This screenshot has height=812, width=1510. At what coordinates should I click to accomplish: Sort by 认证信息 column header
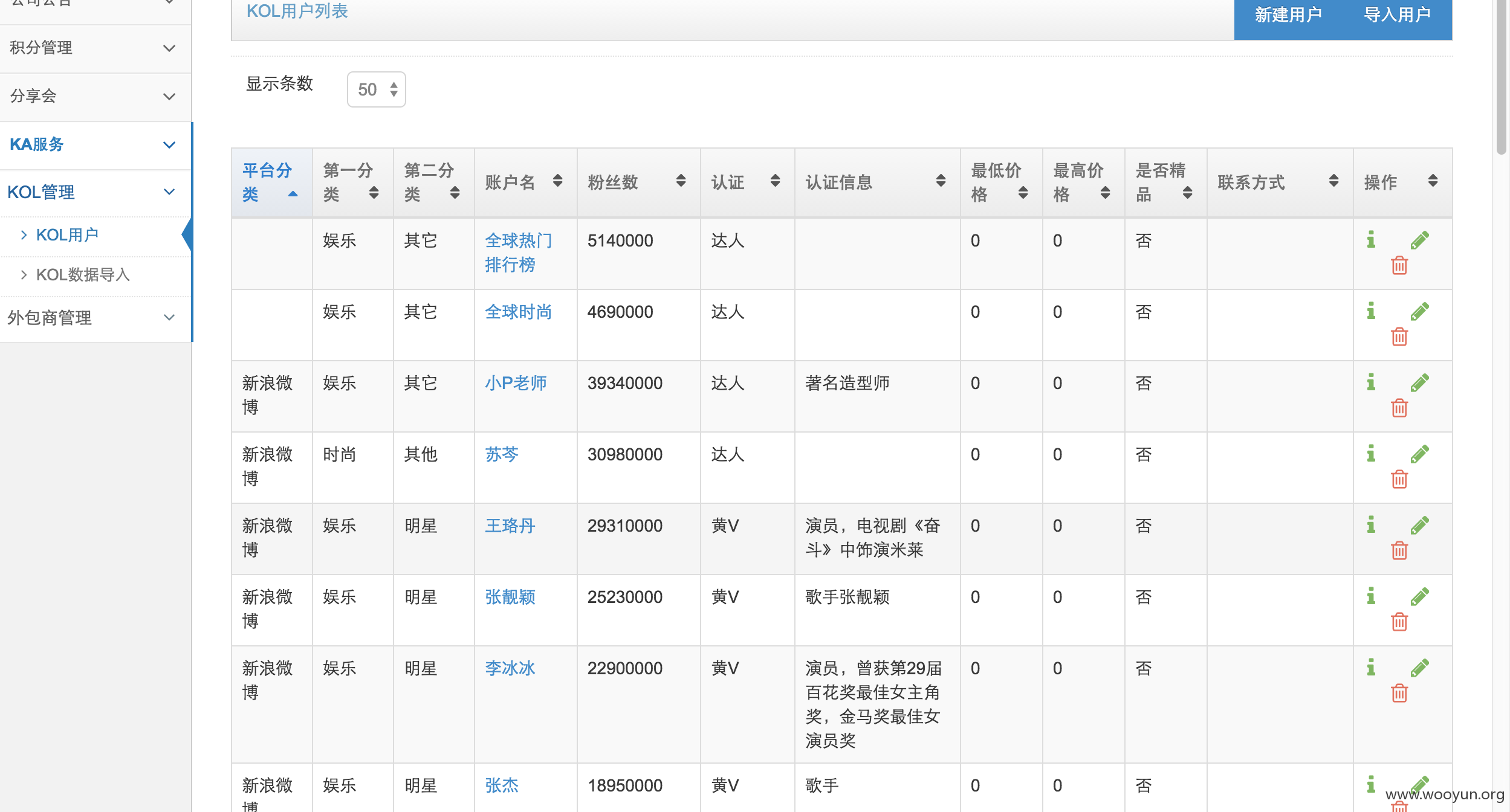(878, 182)
